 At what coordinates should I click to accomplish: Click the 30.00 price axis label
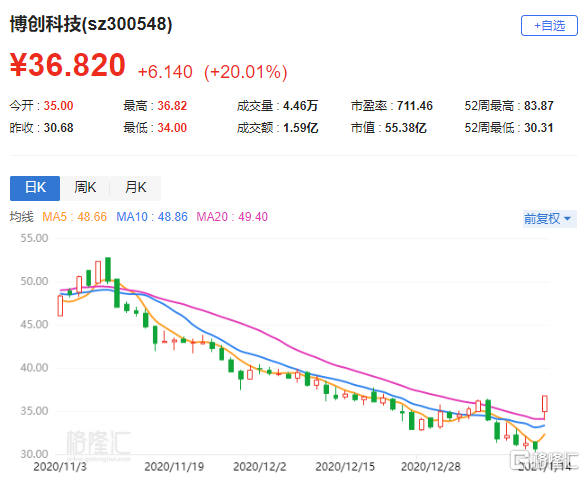point(34,454)
